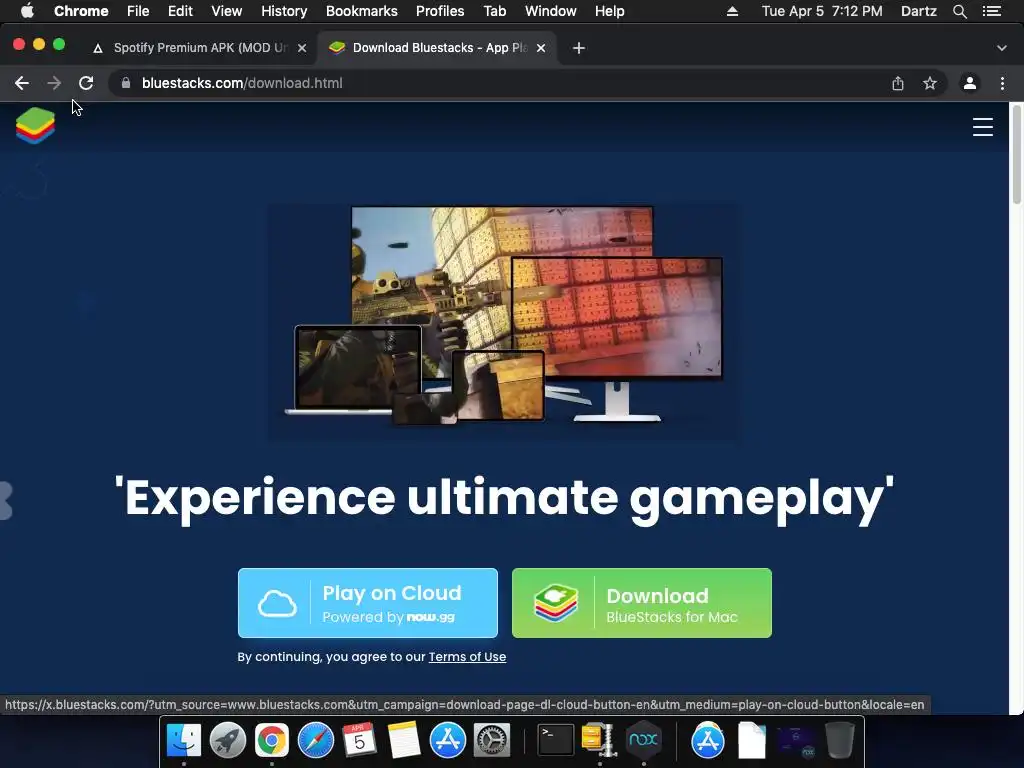The height and width of the screenshot is (768, 1024).
Task: Open Calendar from the dock
Action: point(359,740)
